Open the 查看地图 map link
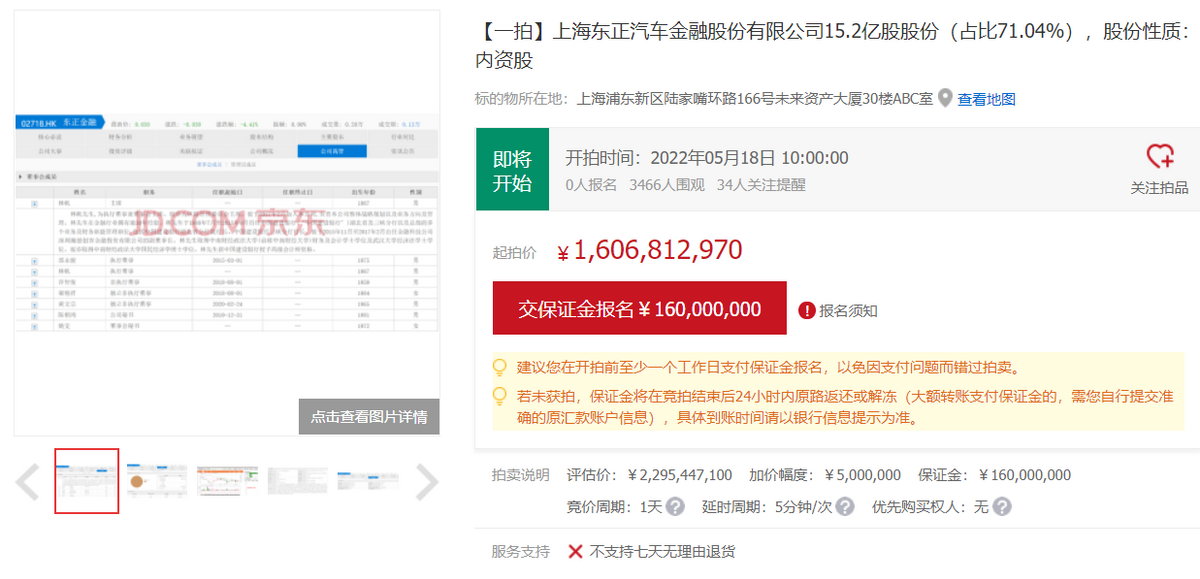 (986, 99)
